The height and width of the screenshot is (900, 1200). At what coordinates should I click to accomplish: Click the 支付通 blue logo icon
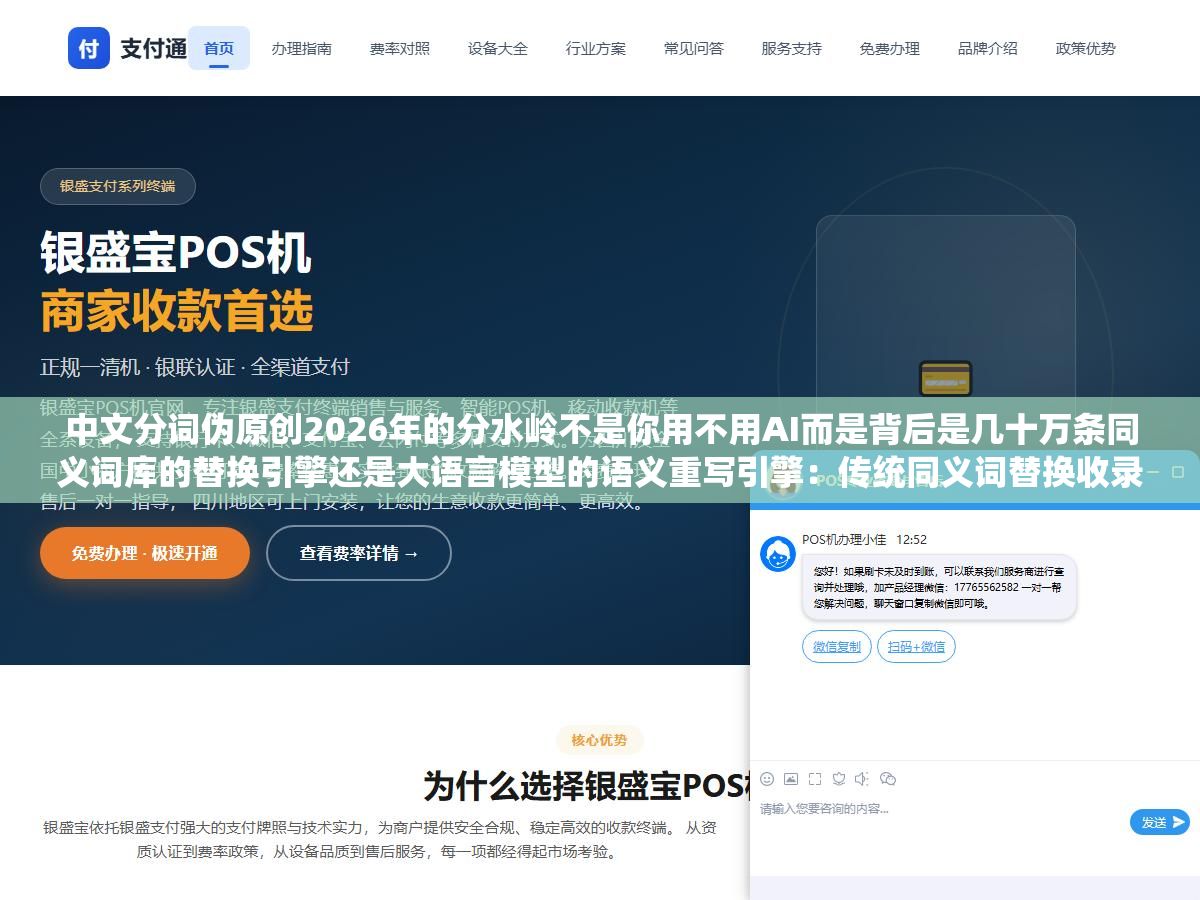click(89, 48)
